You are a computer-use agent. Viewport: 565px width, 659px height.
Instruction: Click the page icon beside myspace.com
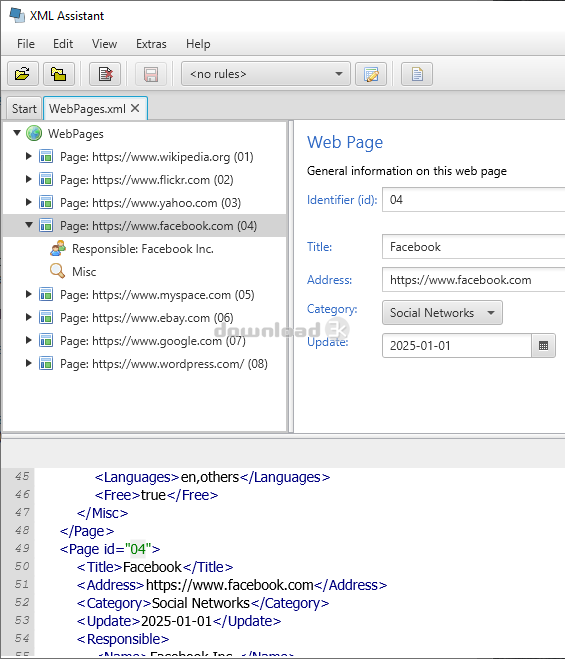click(46, 295)
